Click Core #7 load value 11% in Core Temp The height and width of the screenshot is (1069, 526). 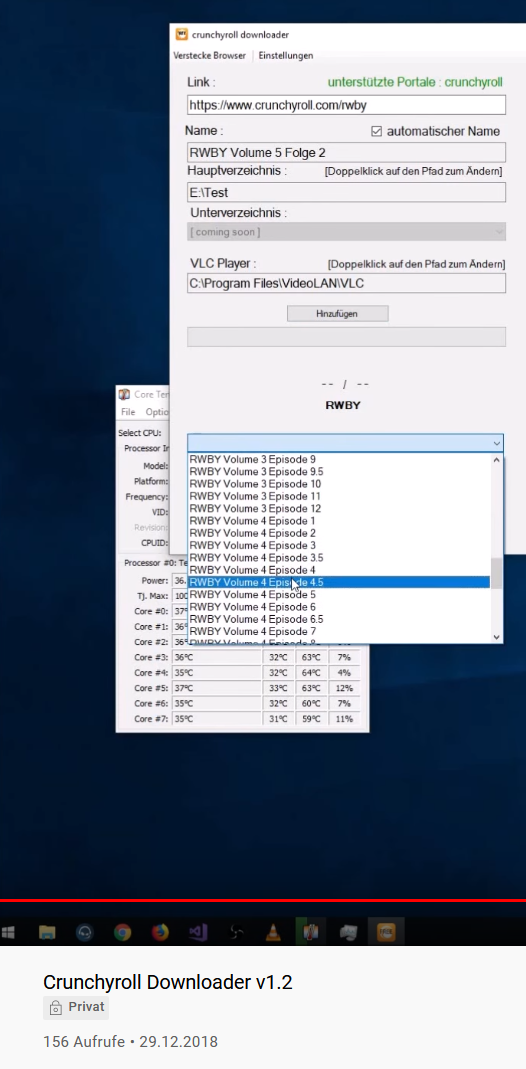(x=345, y=719)
